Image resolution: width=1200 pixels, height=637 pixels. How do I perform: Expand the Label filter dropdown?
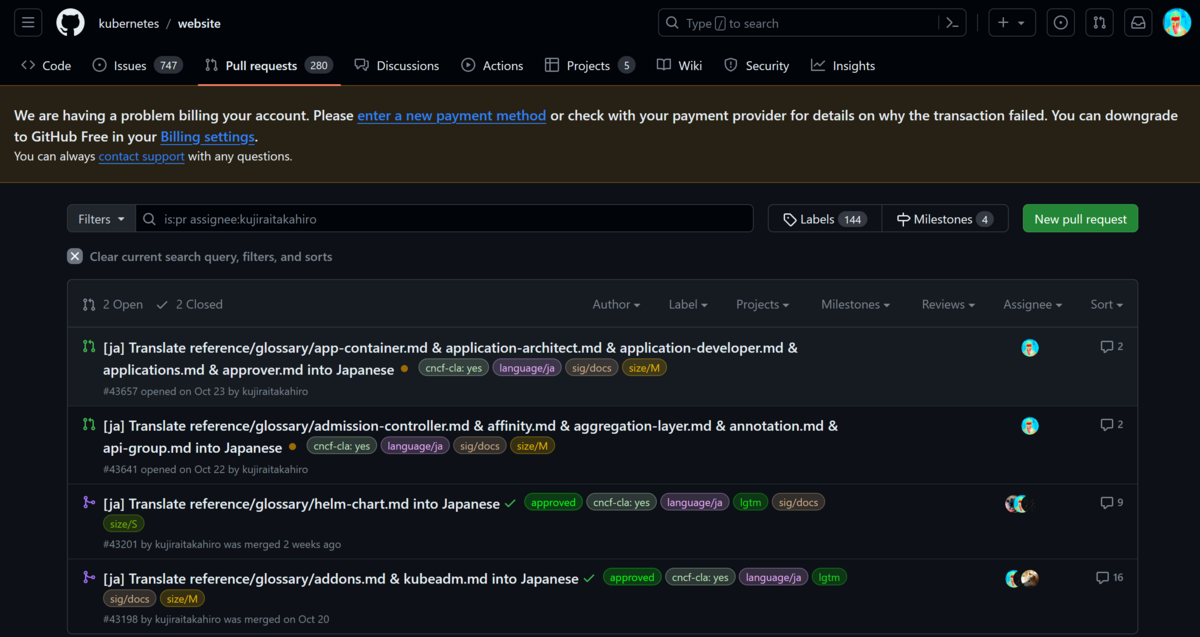point(688,304)
